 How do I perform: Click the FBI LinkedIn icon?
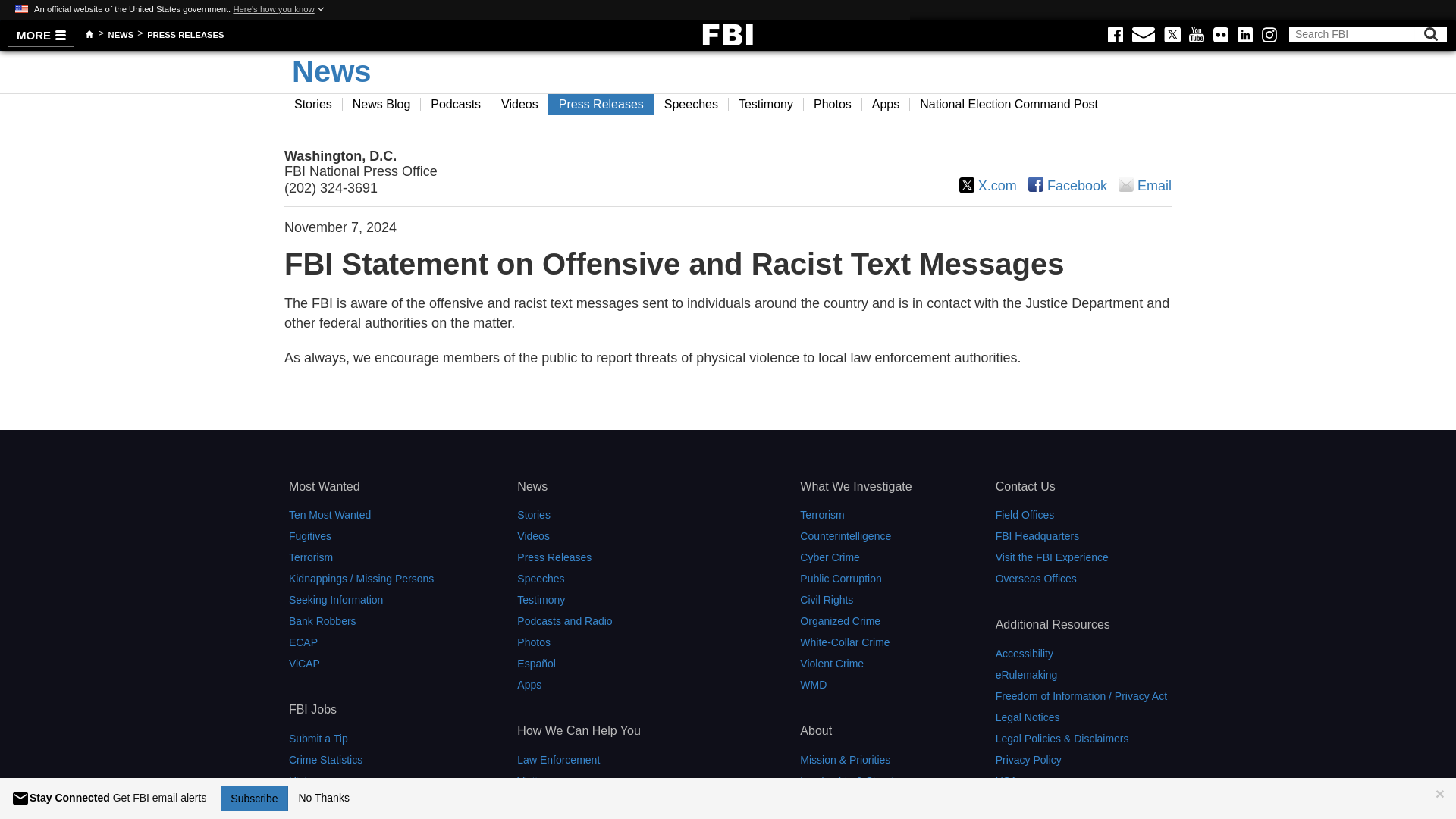pos(1245,35)
